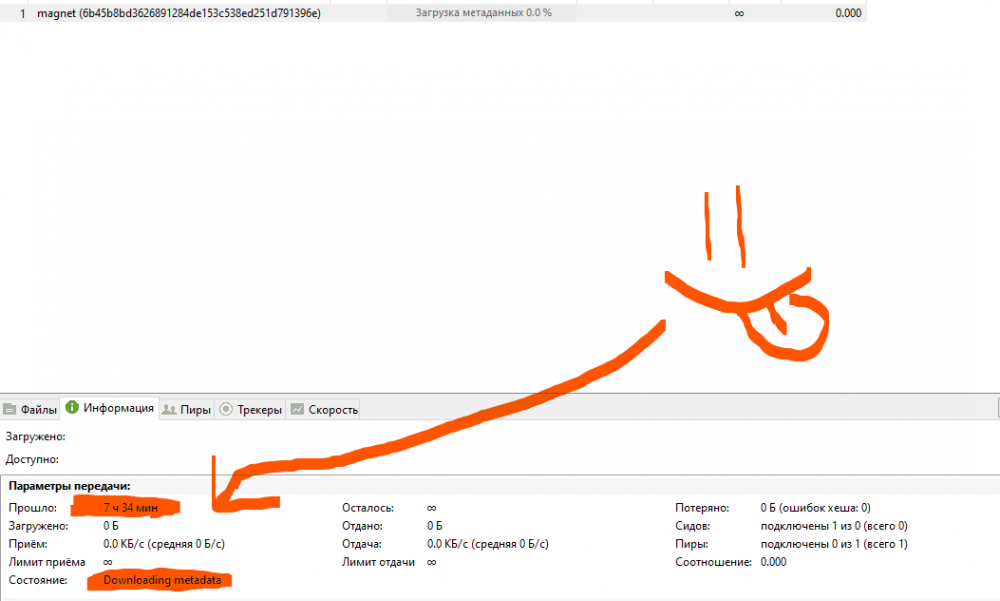
Task: Click the Загружено: 0 Б value in parameters
Action: [x=111, y=526]
